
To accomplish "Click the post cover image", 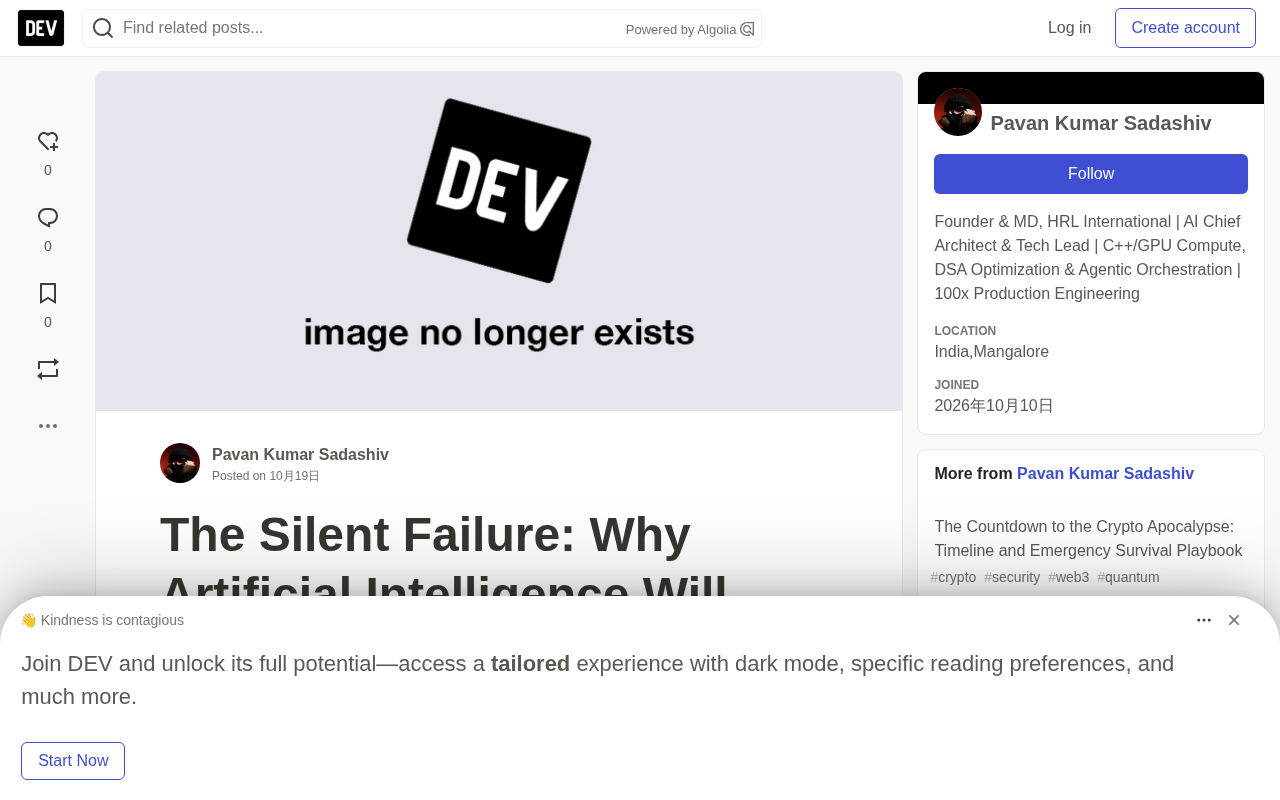I will 499,241.
